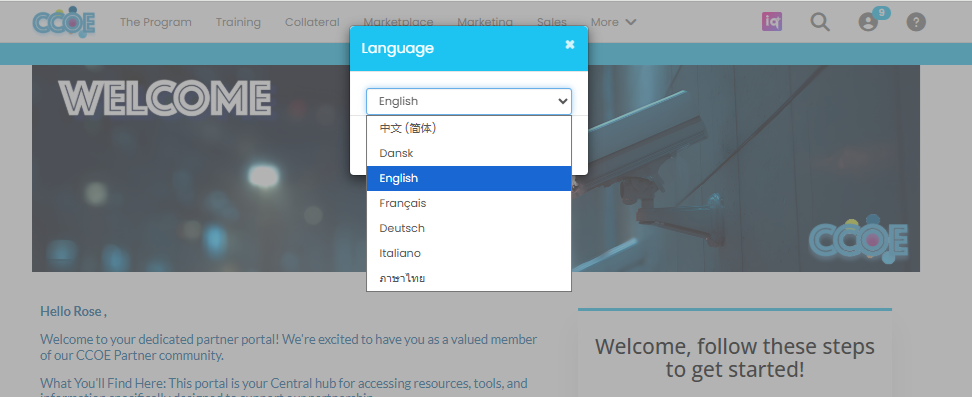
Task: Select Français from the language list
Action: 469,203
